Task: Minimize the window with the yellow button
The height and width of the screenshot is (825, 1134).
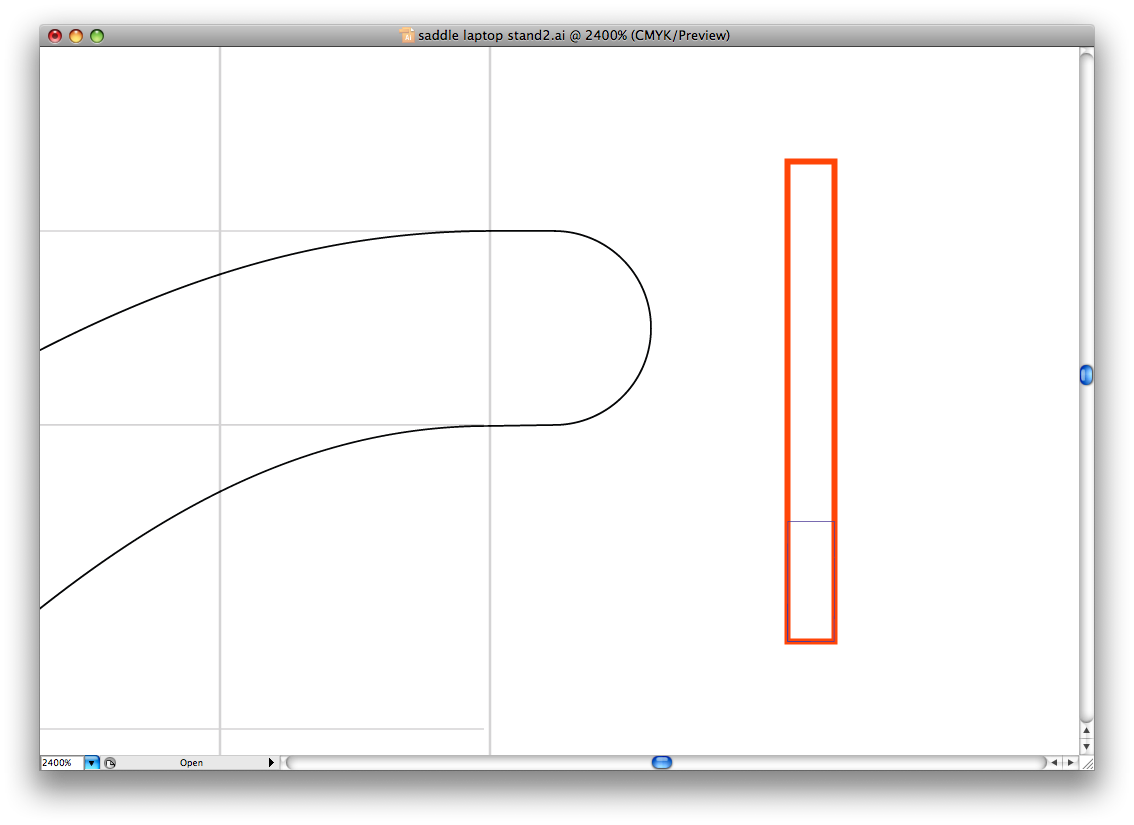Action: tap(76, 35)
